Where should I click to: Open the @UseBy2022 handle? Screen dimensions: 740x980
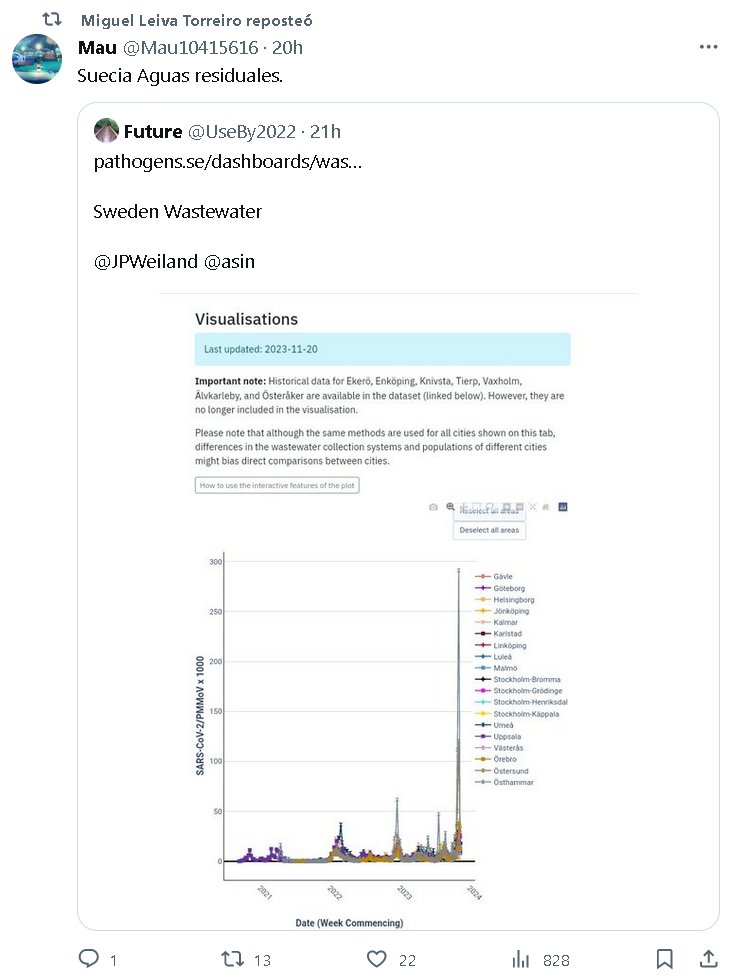click(241, 131)
